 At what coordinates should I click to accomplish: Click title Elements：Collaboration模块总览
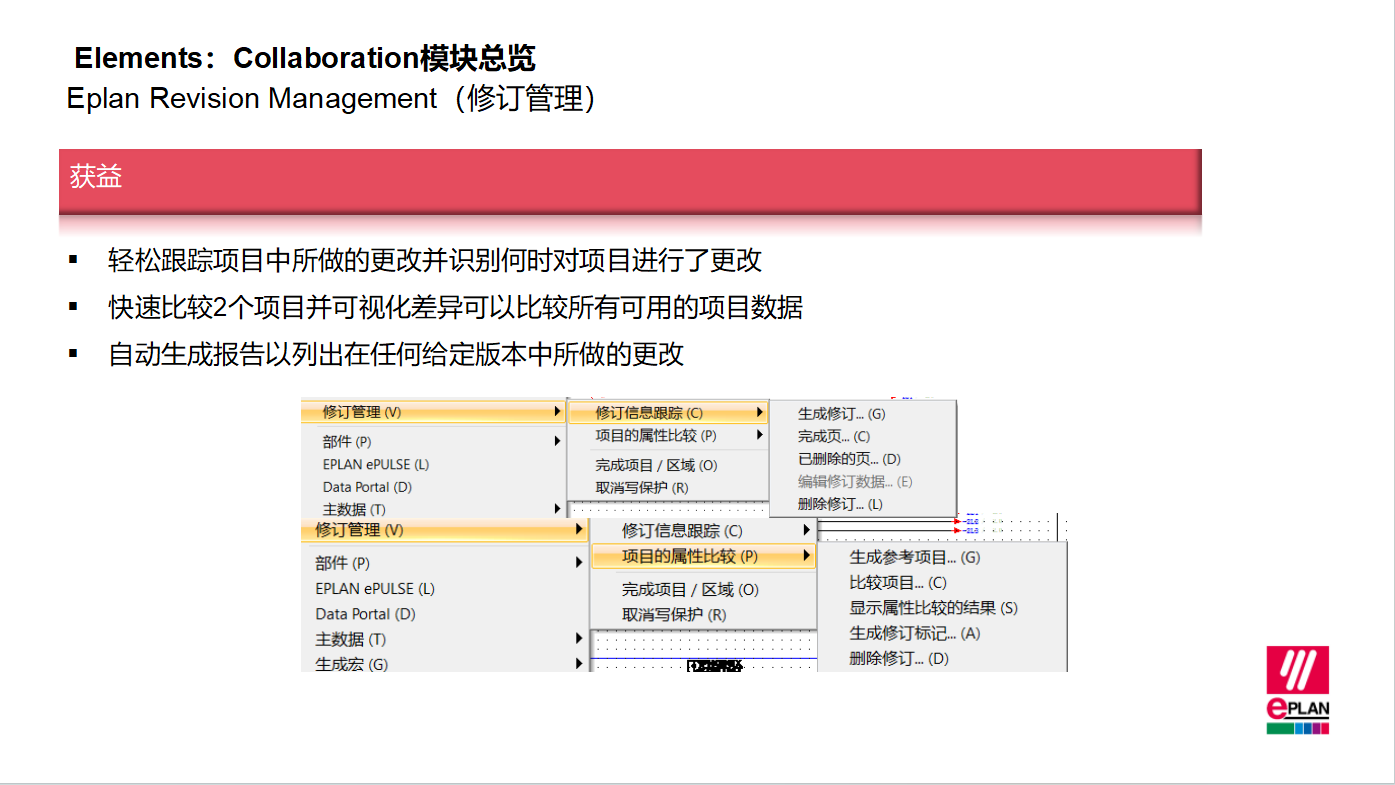click(x=305, y=58)
